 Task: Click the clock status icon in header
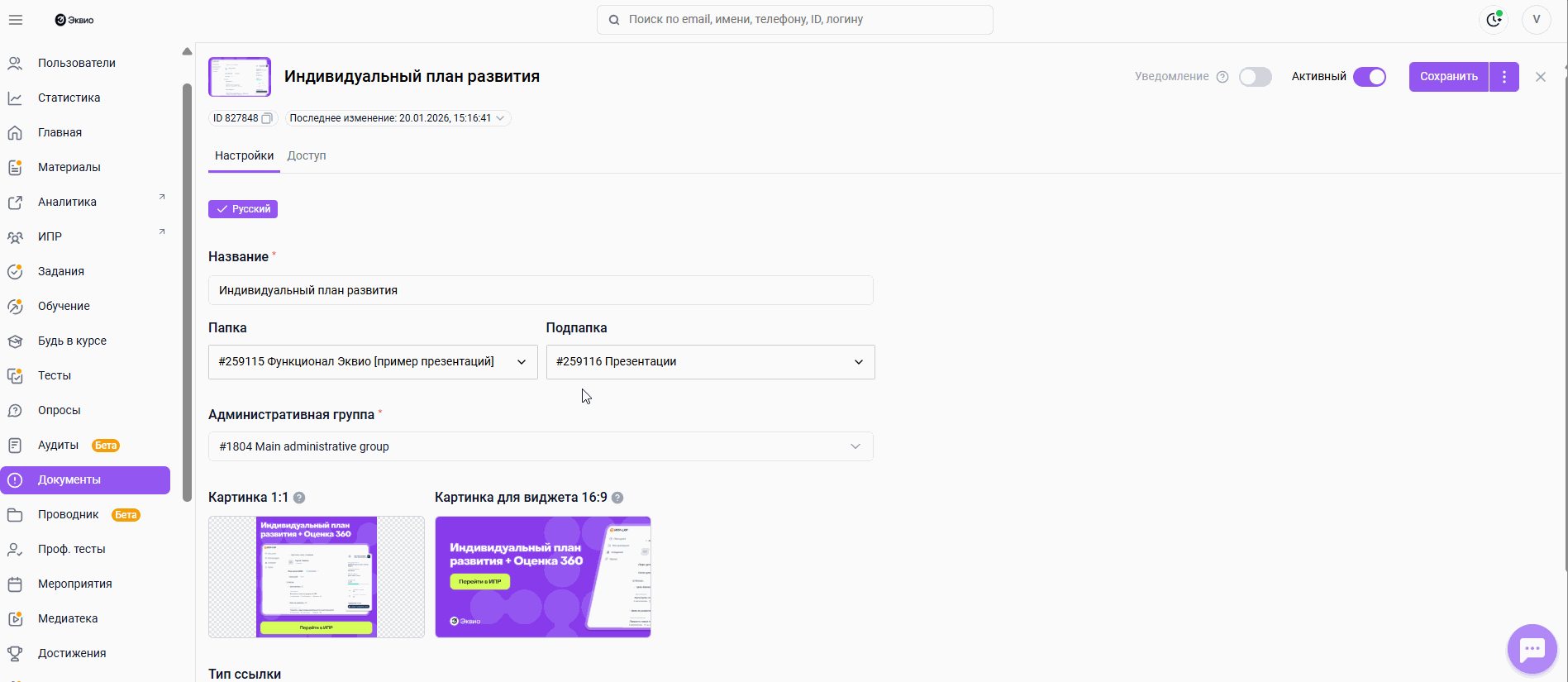coord(1494,20)
